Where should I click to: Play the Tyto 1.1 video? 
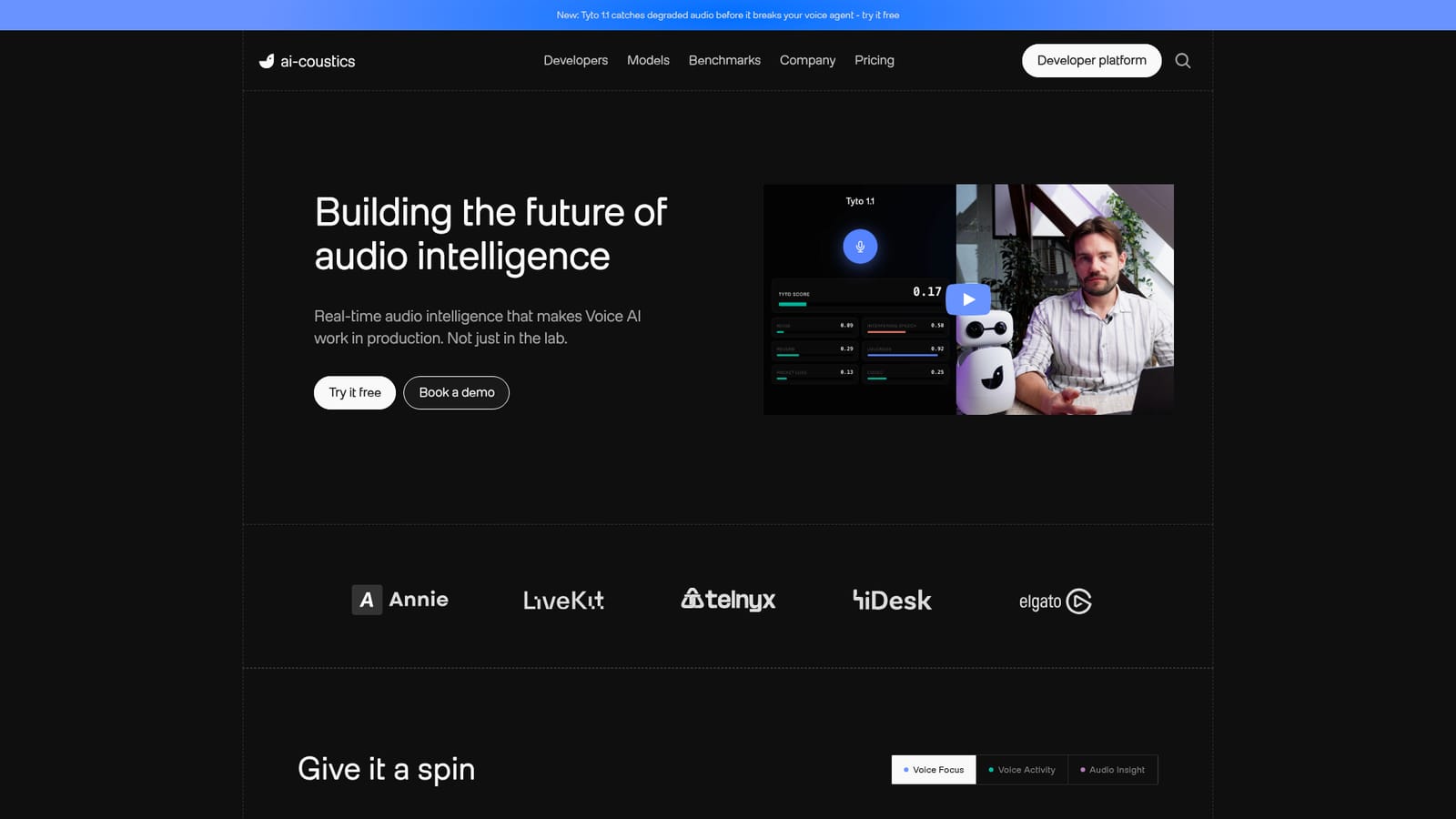(x=968, y=299)
